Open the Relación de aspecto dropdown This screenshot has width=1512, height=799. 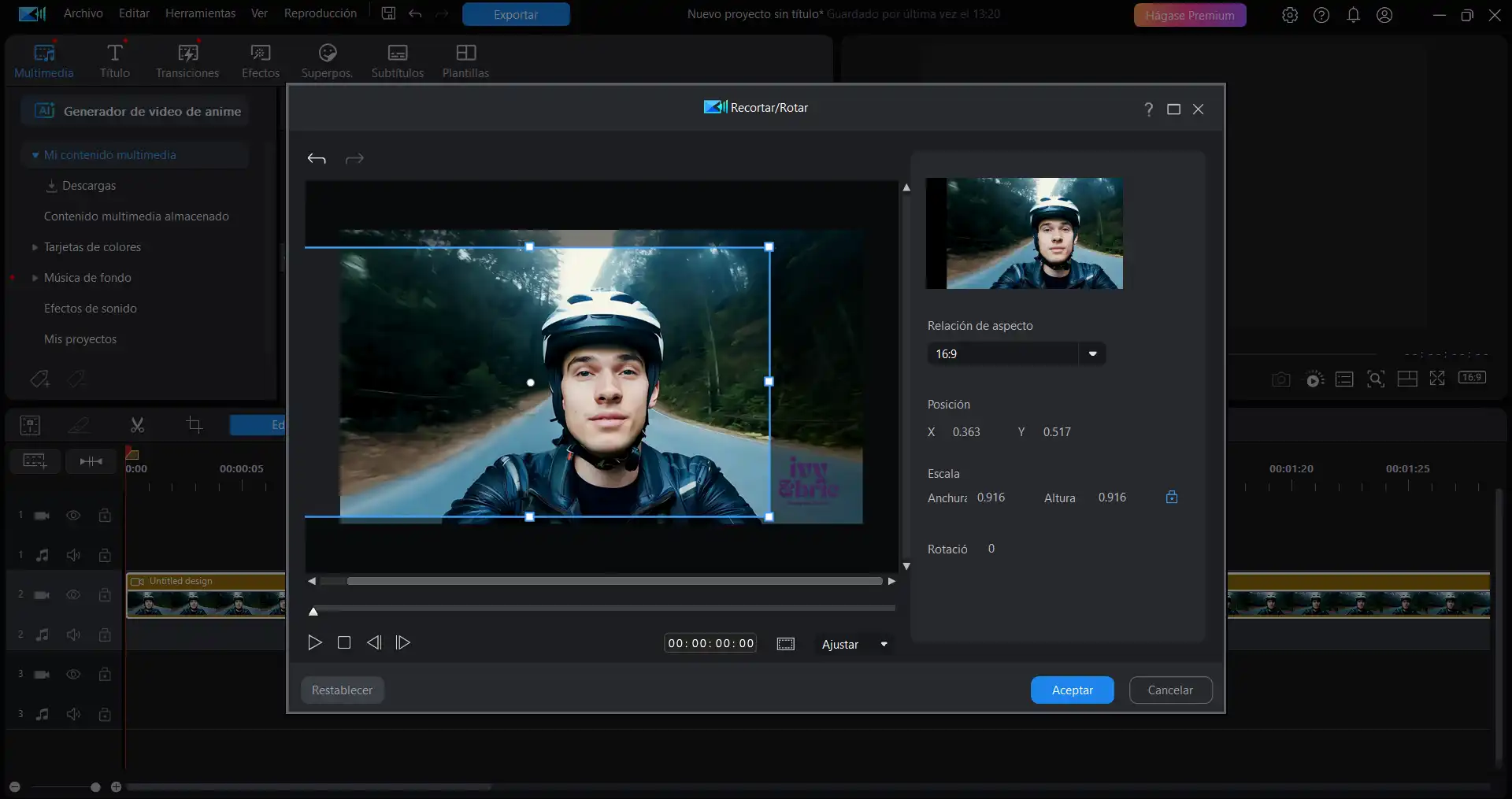[1092, 354]
